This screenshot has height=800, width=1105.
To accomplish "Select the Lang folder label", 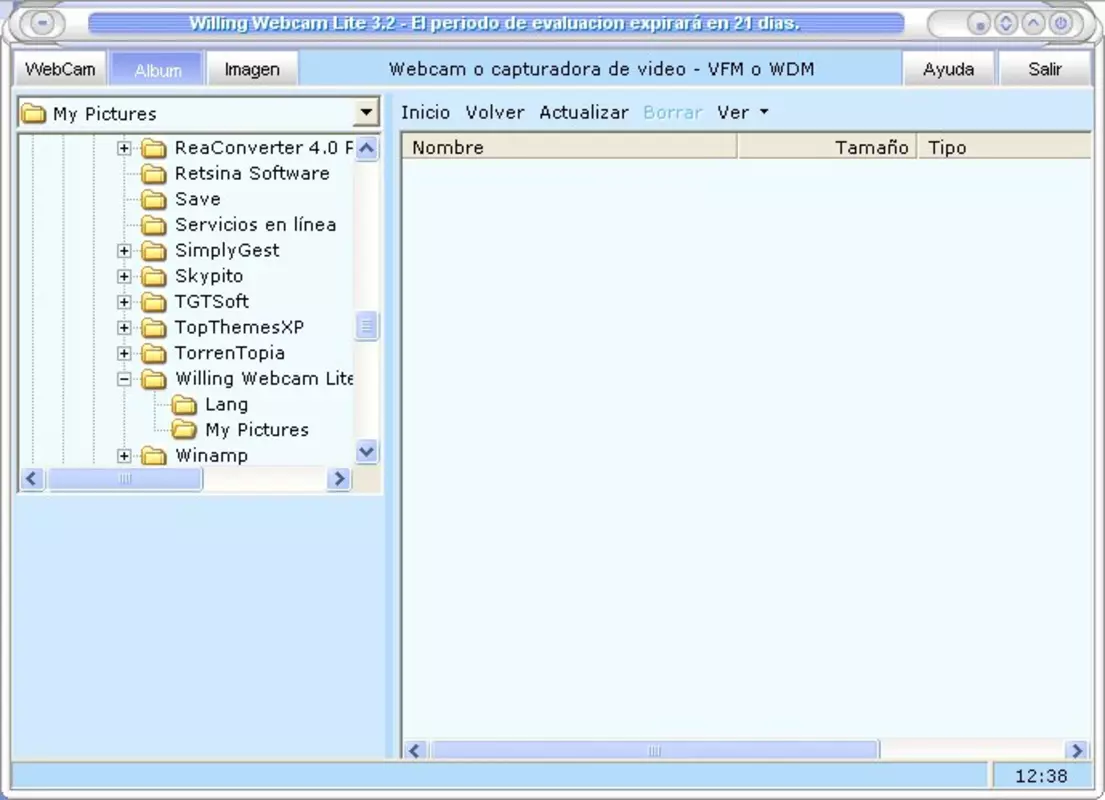I will (226, 405).
